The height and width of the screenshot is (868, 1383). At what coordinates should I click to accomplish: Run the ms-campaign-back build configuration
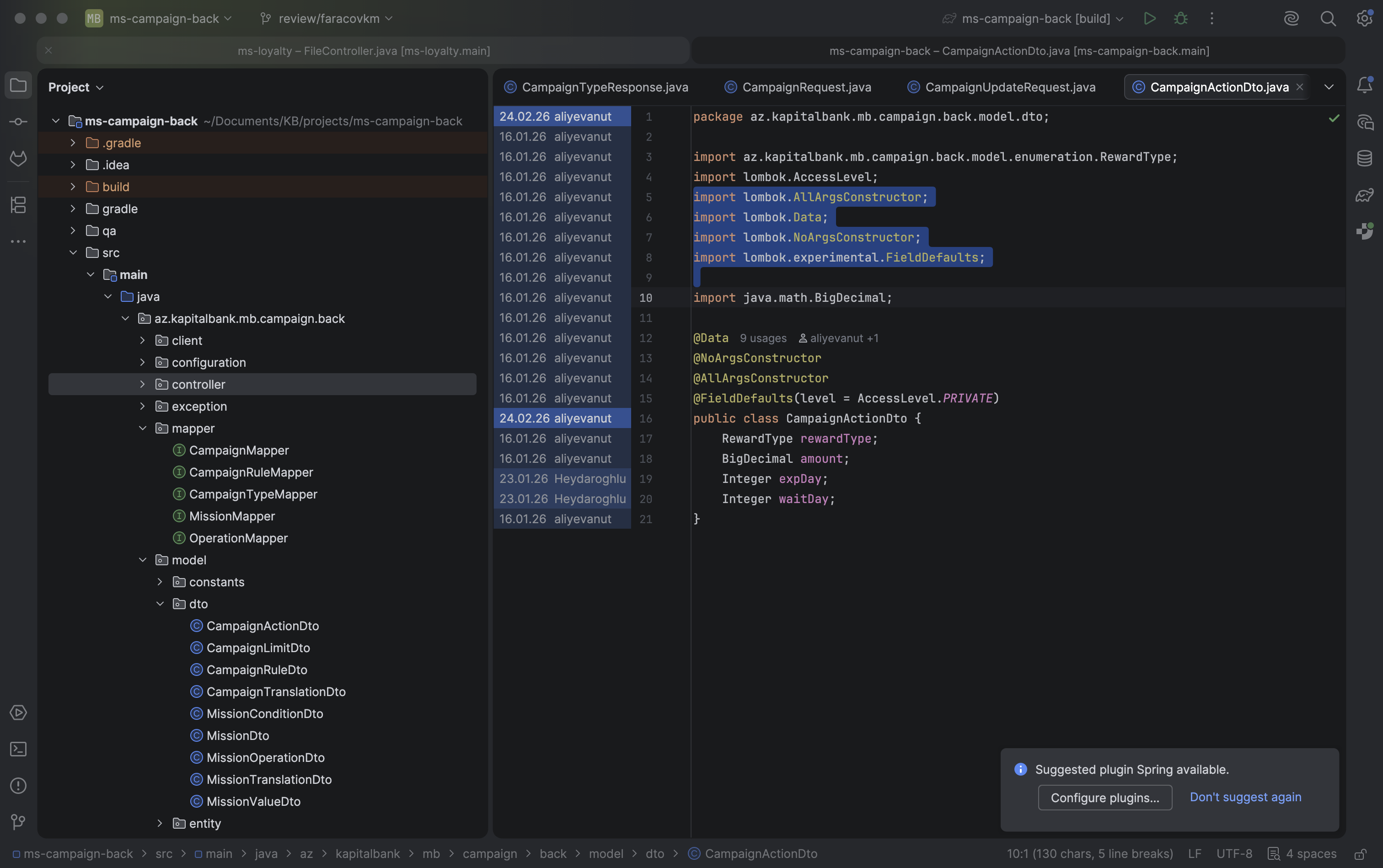pyautogui.click(x=1149, y=18)
